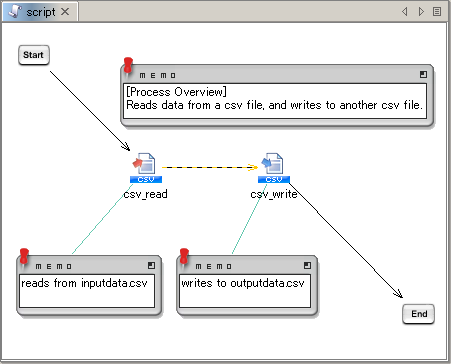
Task: Click the 'reads from inputdata.csv' memo text
Action: tap(84, 283)
